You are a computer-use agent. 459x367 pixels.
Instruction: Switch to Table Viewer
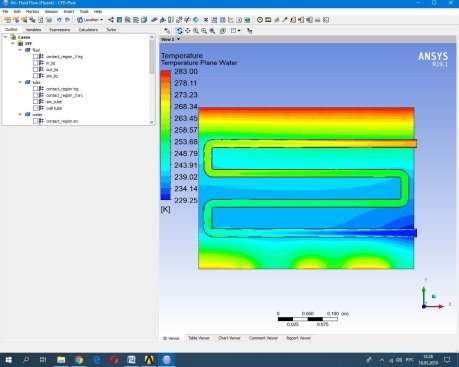(x=199, y=338)
